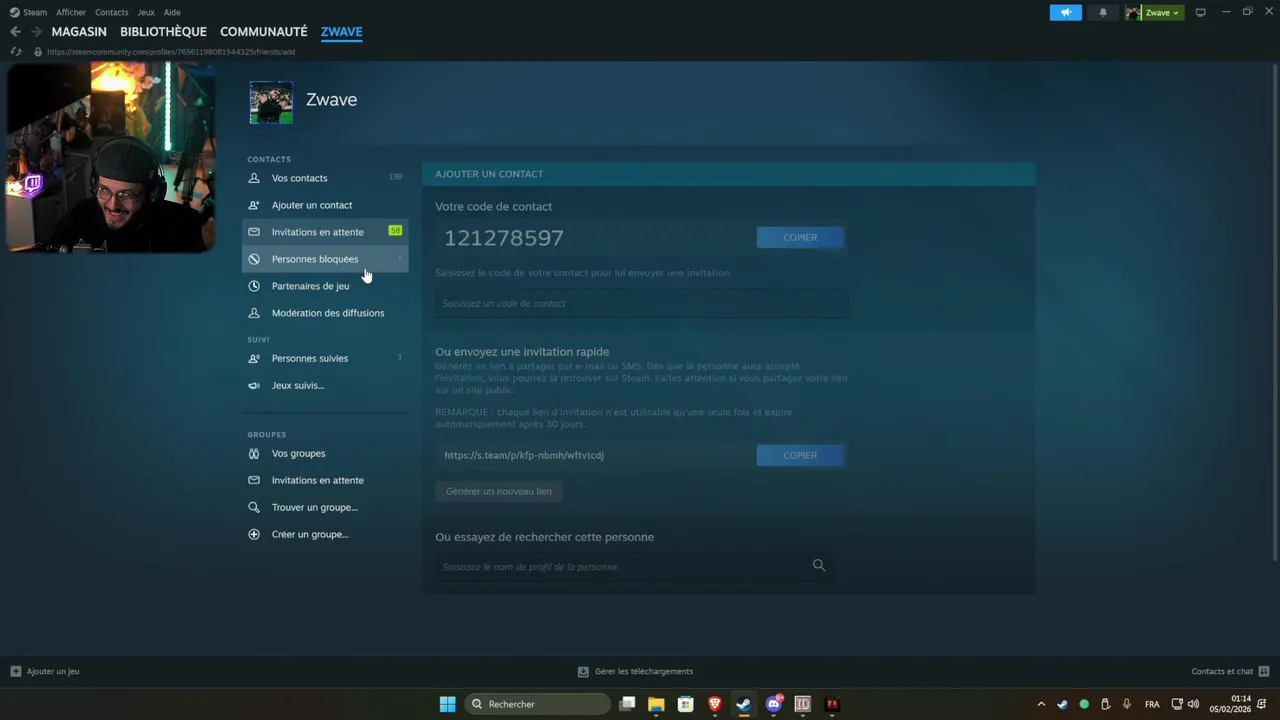The height and width of the screenshot is (720, 1280).
Task: Click the Zwave profile avatar
Action: click(271, 102)
